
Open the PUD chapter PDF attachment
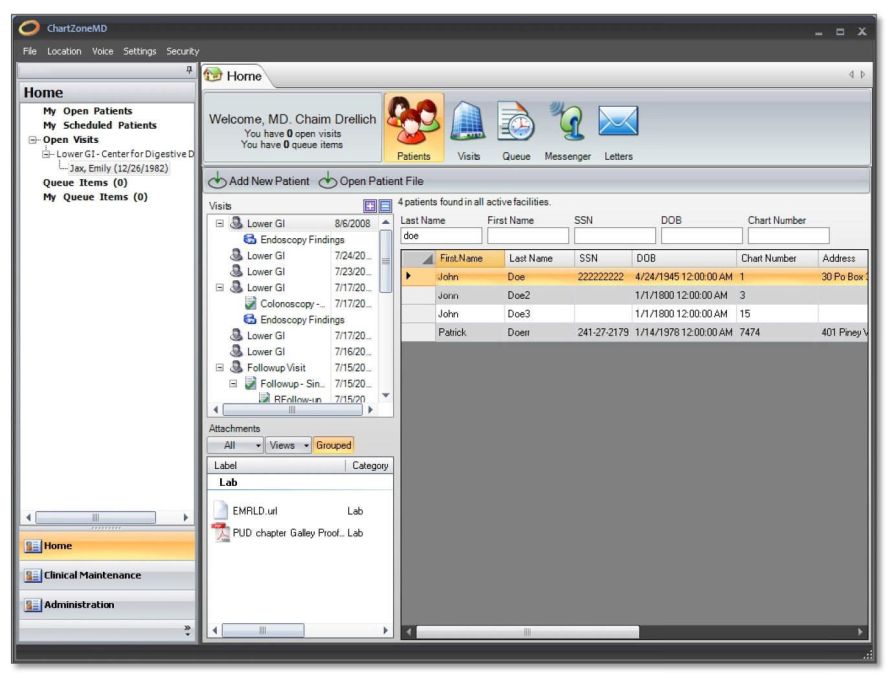click(x=287, y=533)
